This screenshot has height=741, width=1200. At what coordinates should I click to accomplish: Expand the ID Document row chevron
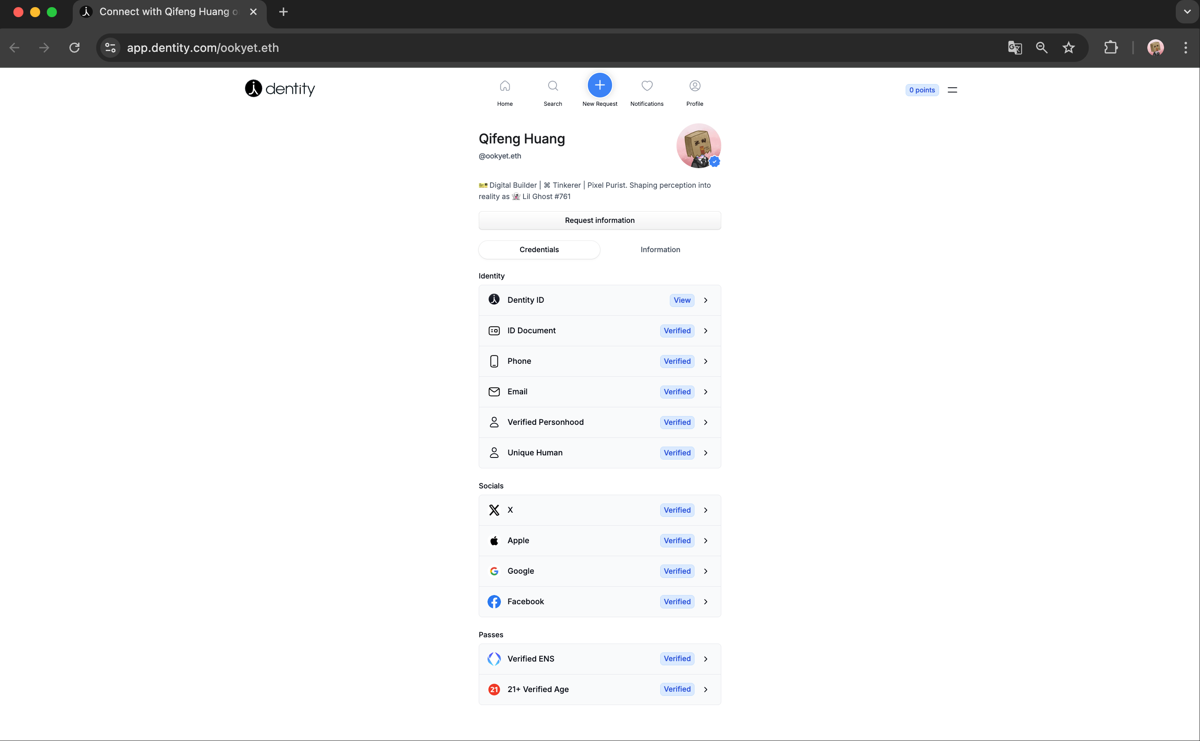pos(706,331)
